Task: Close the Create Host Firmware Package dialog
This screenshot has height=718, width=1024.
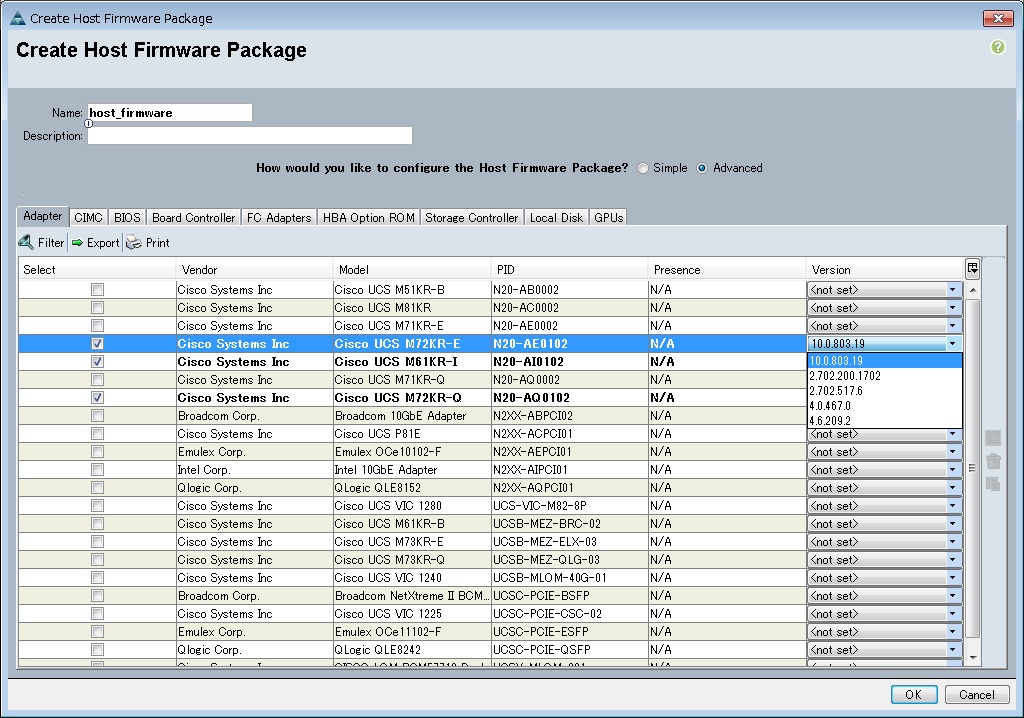Action: (998, 18)
